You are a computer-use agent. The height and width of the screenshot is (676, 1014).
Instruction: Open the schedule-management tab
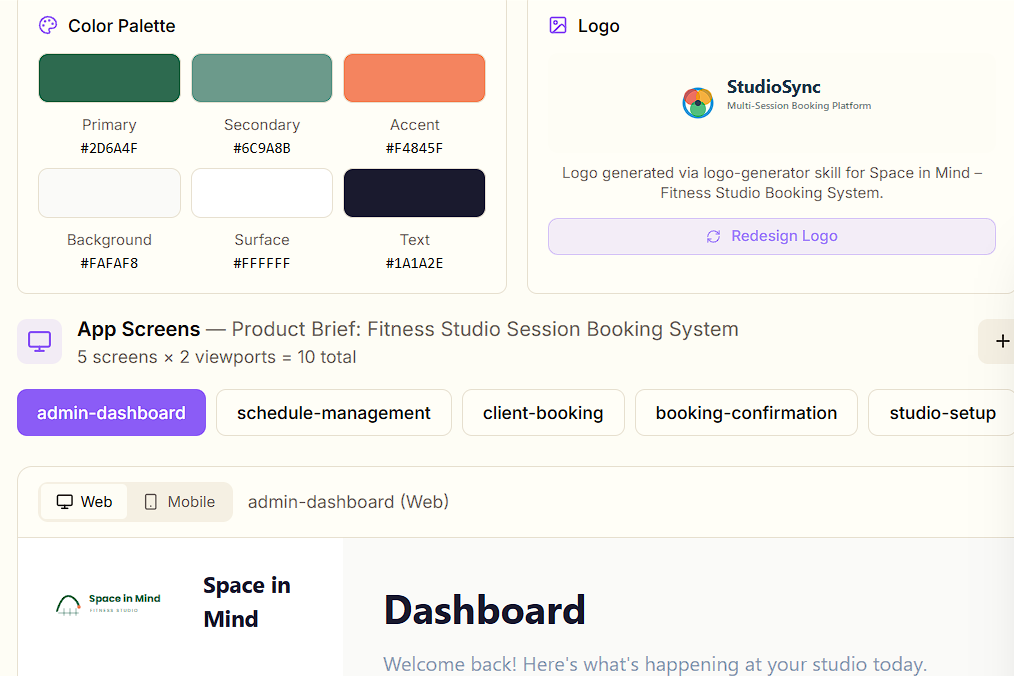[x=334, y=413]
